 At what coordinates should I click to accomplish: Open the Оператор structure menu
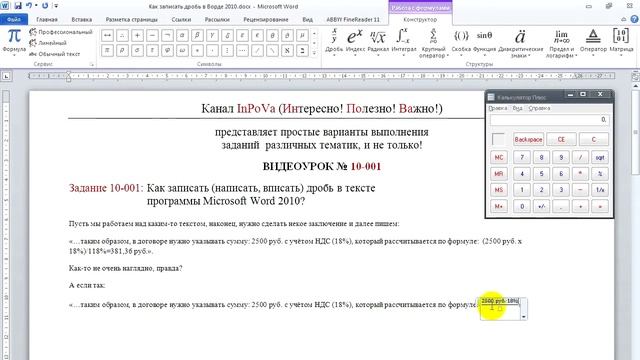(x=593, y=42)
